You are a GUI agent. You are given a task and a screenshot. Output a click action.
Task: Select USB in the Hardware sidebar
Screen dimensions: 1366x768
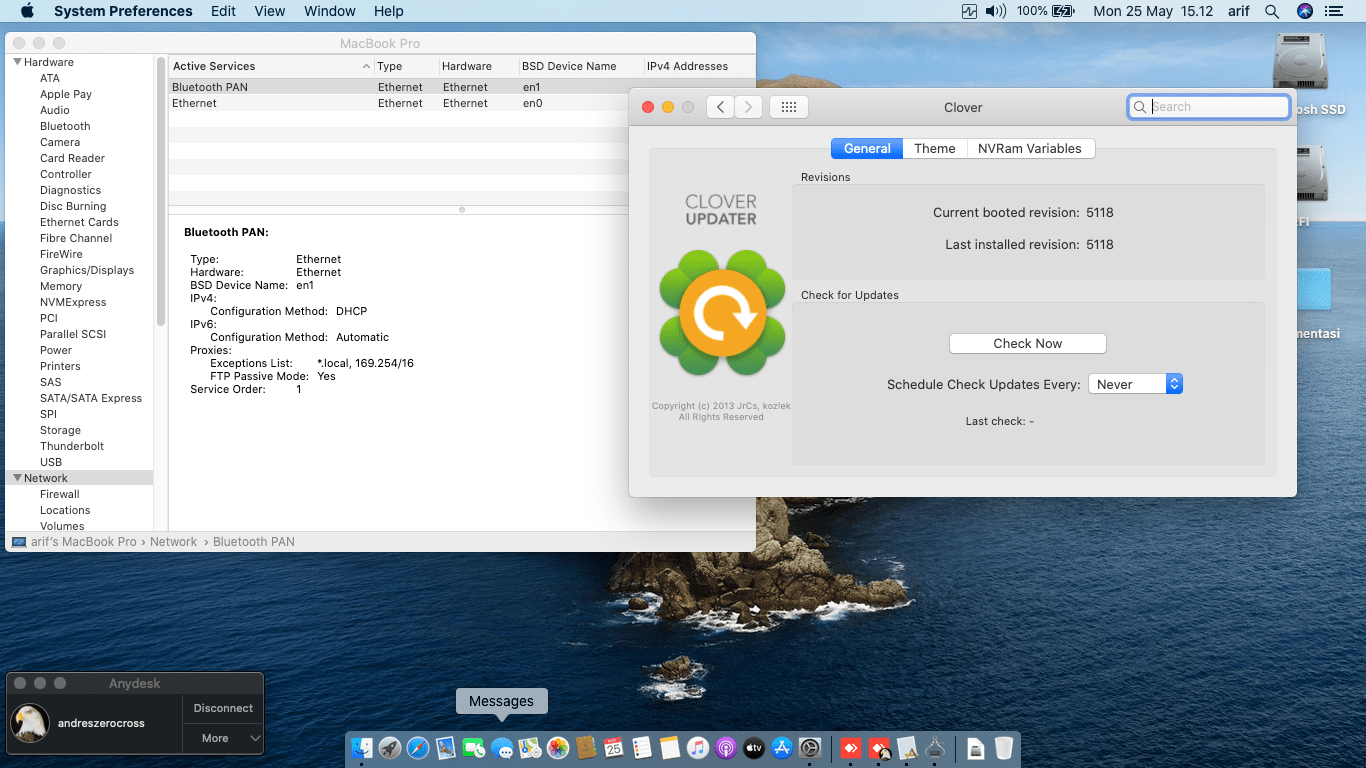coord(51,462)
